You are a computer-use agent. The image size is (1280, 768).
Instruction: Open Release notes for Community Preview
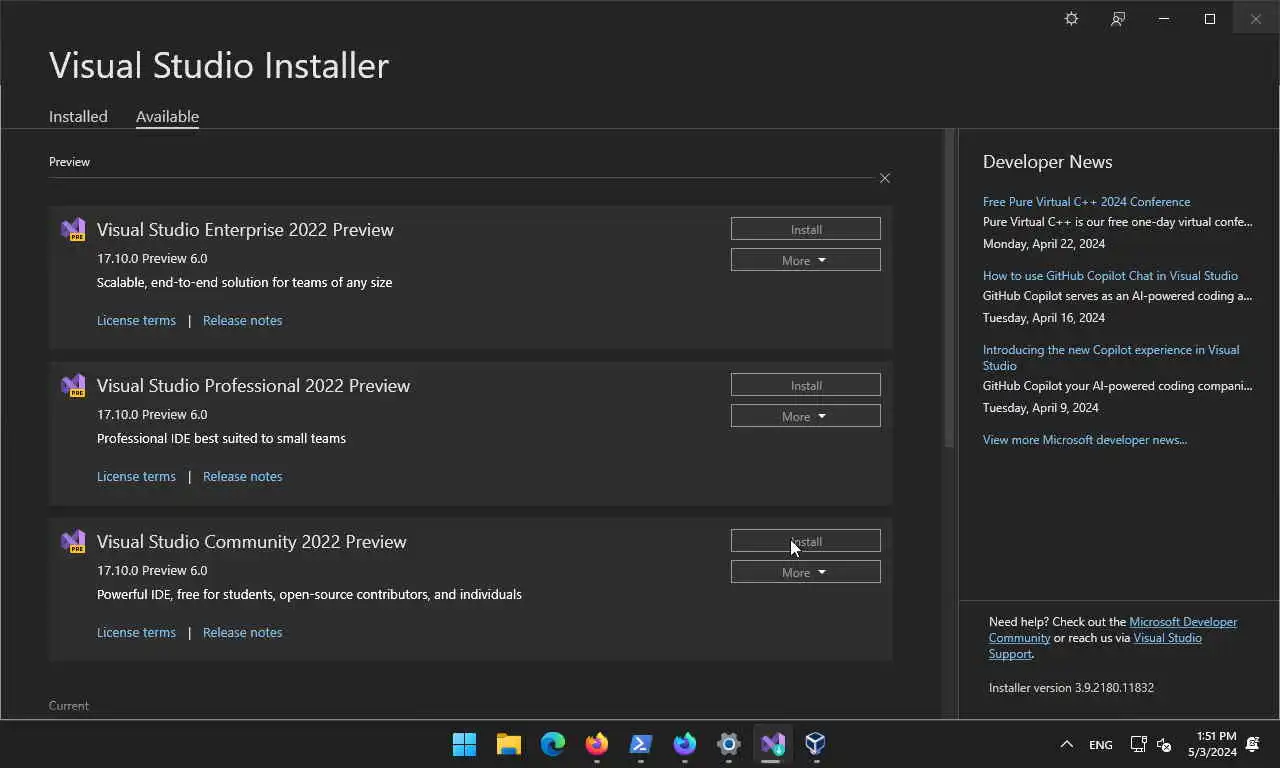click(x=242, y=632)
